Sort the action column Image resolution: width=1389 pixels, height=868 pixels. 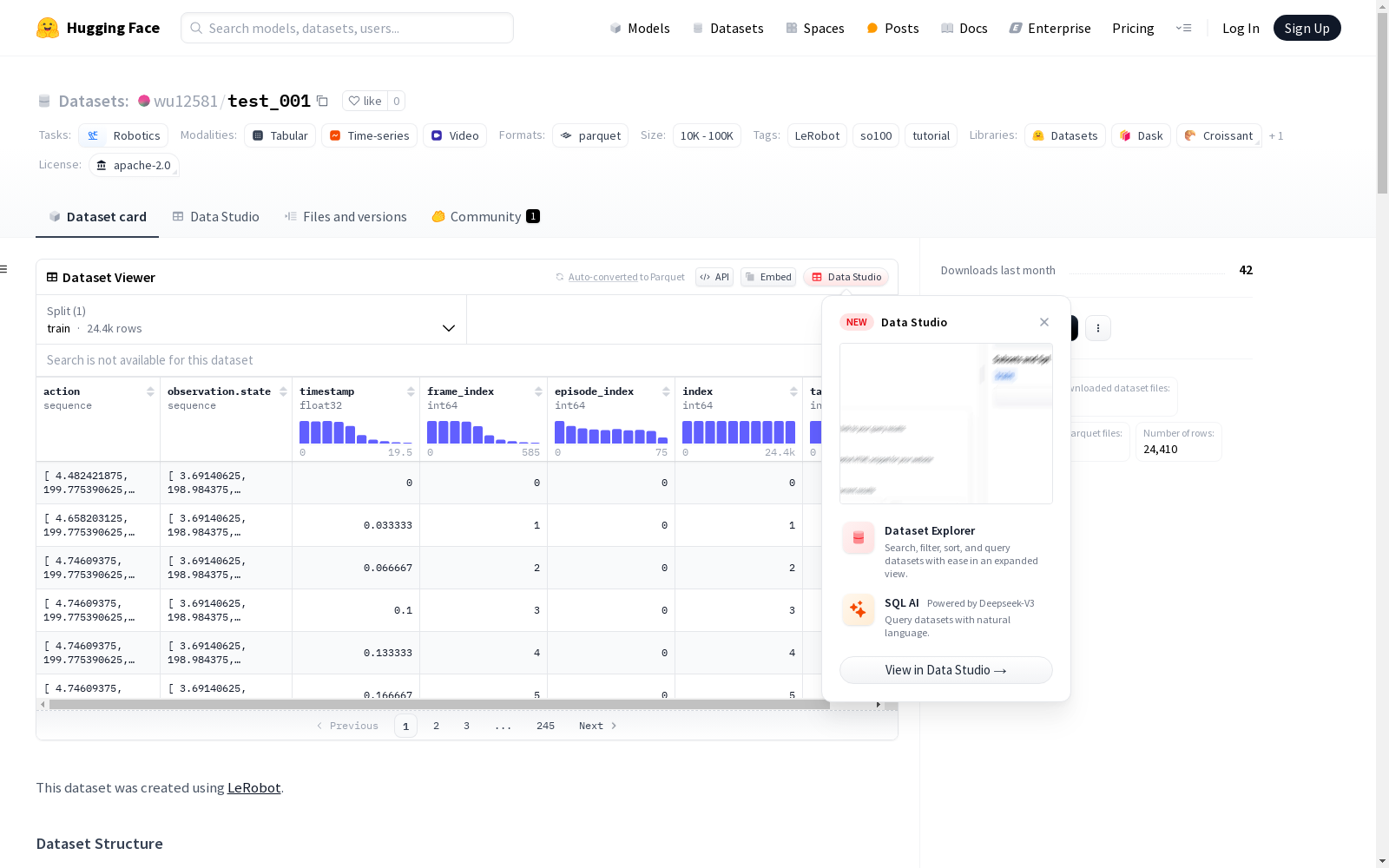(x=150, y=391)
